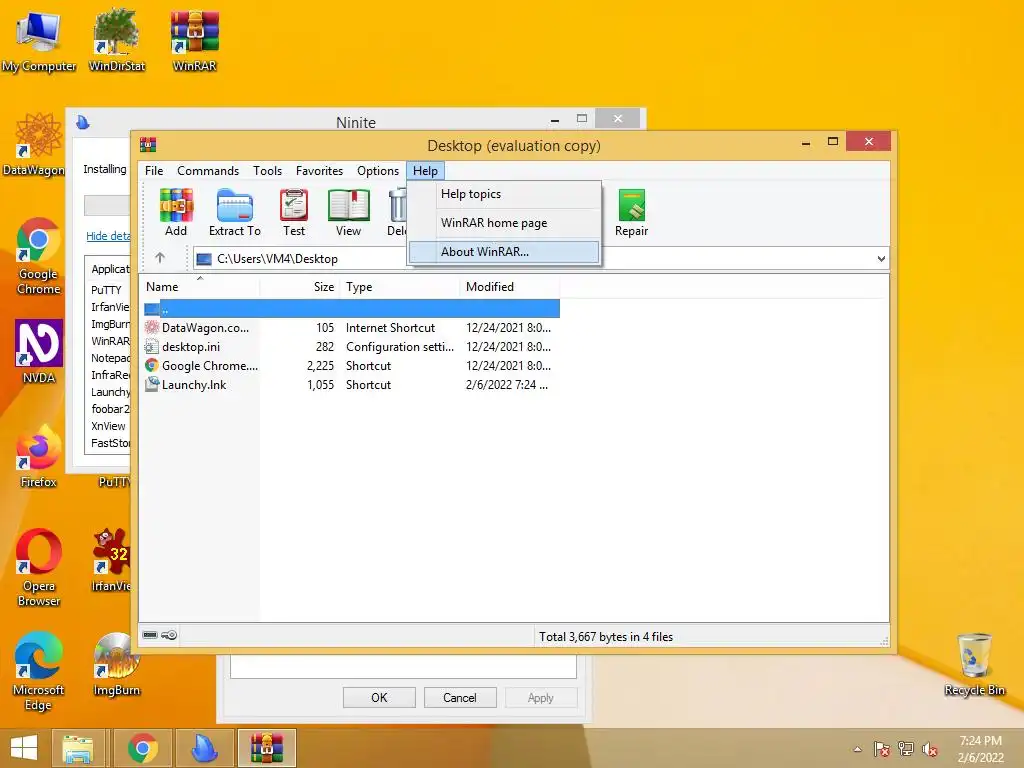Click the Cancel button in the dialog behind WinRAR
The width and height of the screenshot is (1024, 768).
click(460, 697)
